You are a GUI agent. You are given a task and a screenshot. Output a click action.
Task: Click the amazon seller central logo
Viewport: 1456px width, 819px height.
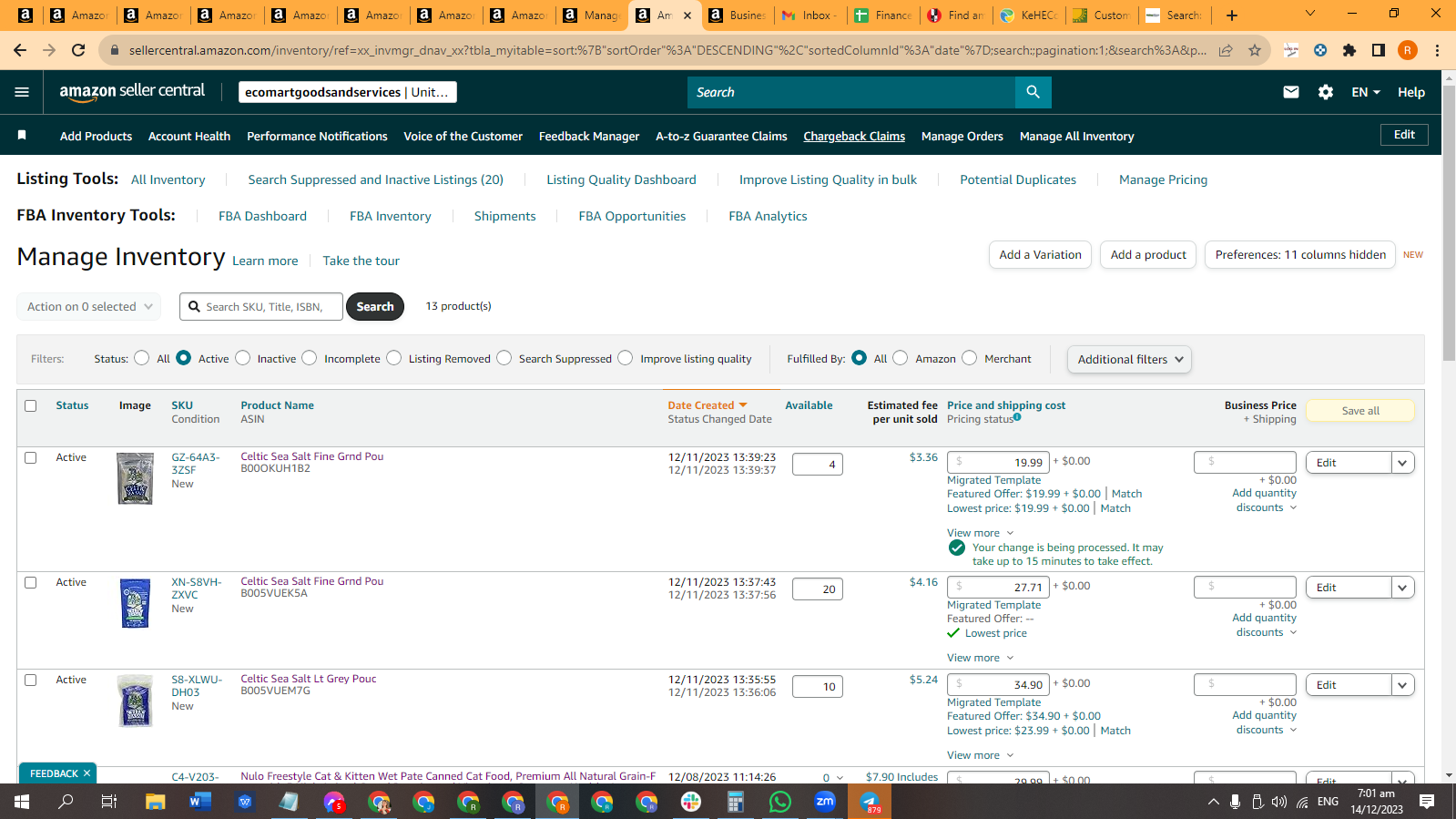click(132, 91)
